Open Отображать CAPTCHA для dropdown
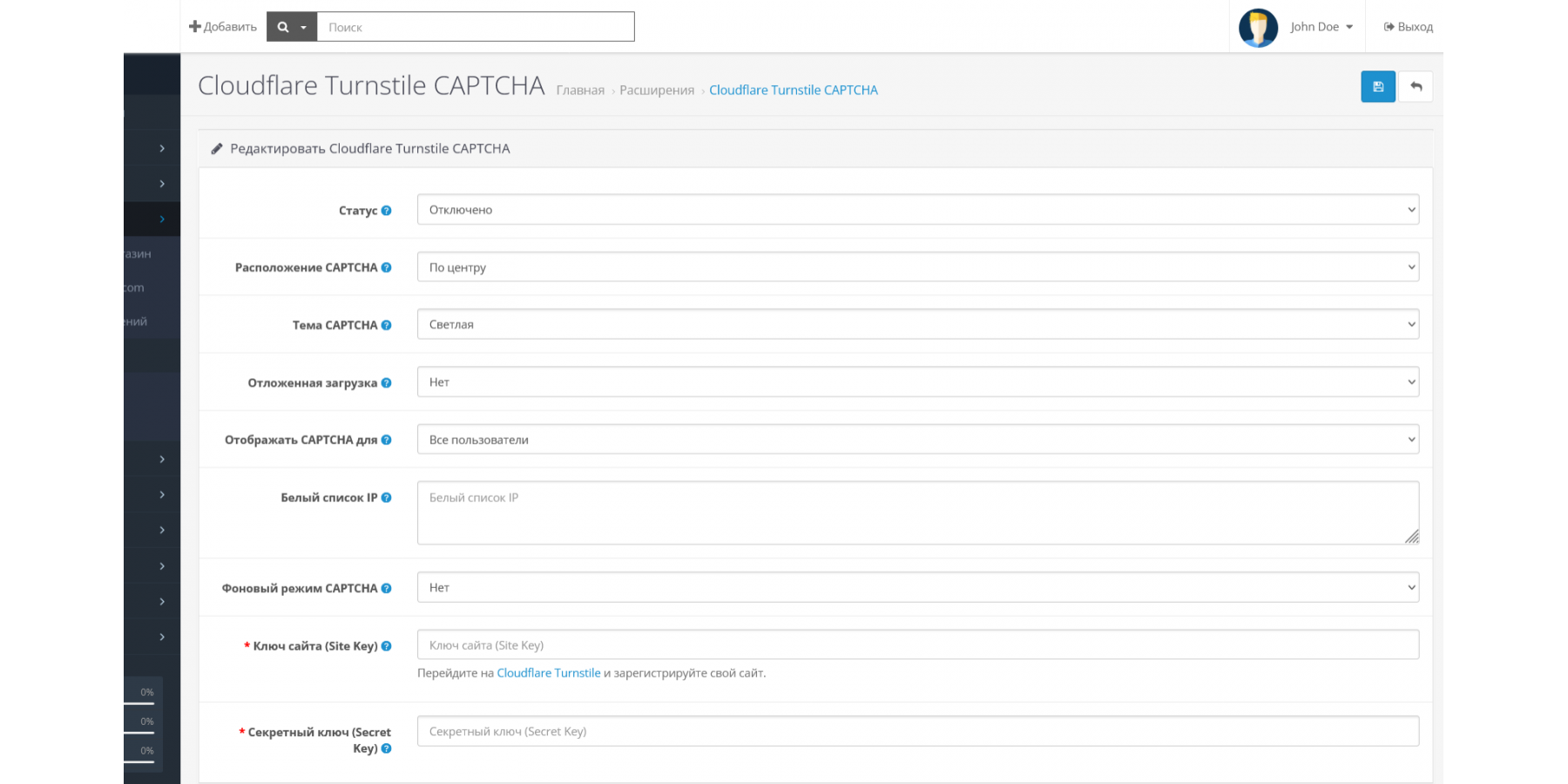 coord(918,439)
